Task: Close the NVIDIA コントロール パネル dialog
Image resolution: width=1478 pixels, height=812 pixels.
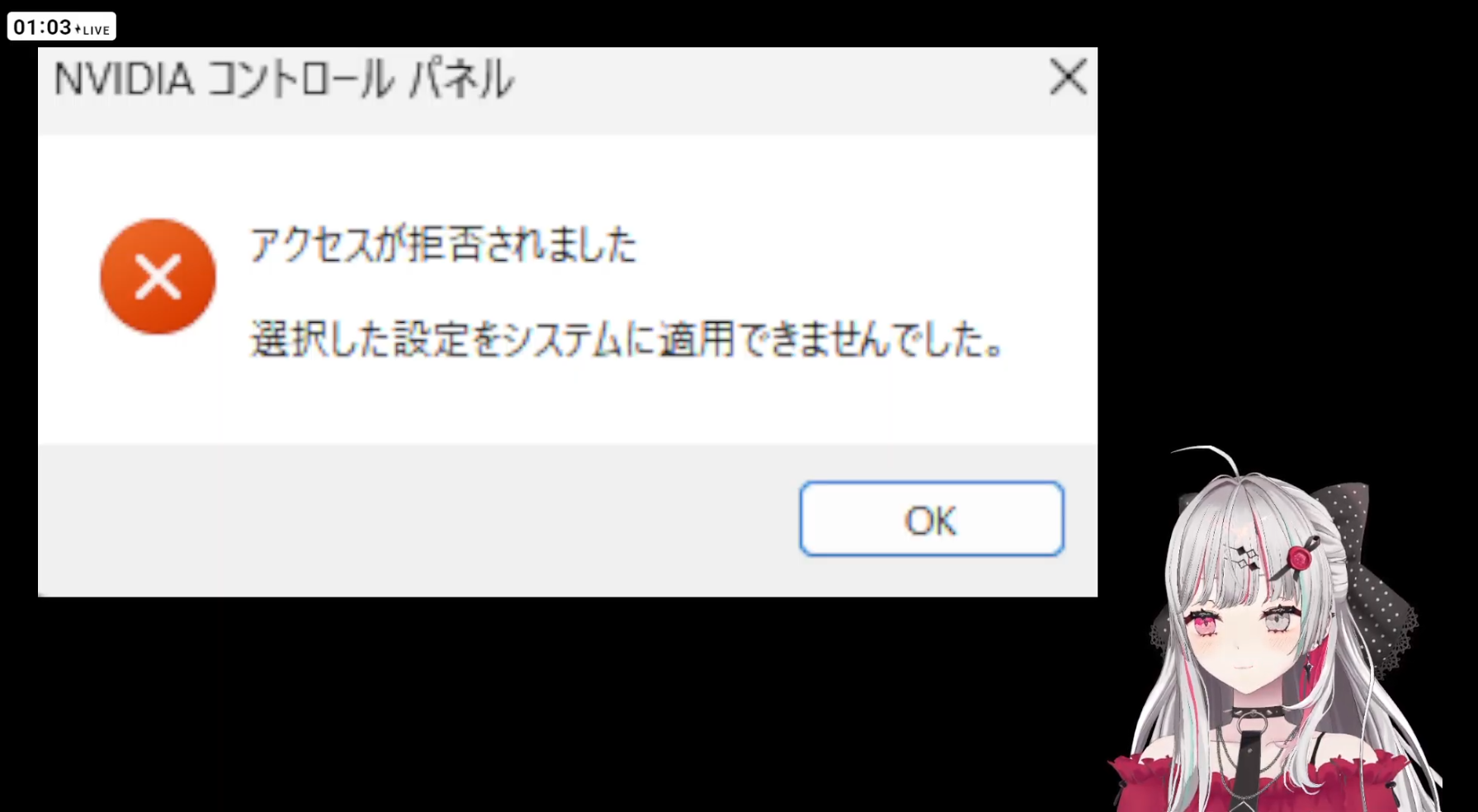Action: pyautogui.click(x=1068, y=77)
